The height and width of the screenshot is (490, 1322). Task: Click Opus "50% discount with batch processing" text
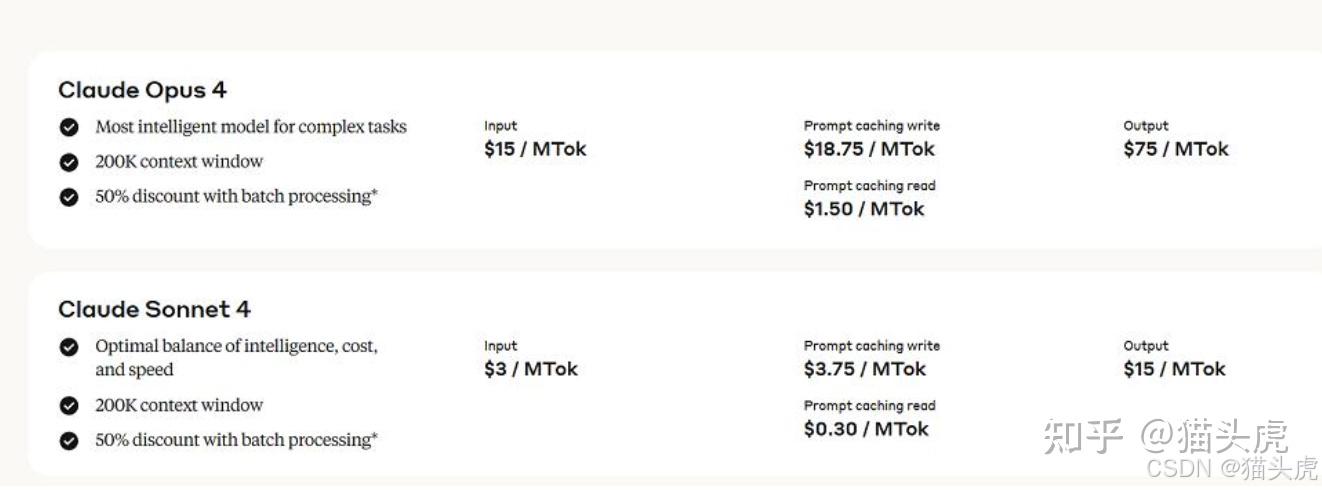[x=236, y=197]
